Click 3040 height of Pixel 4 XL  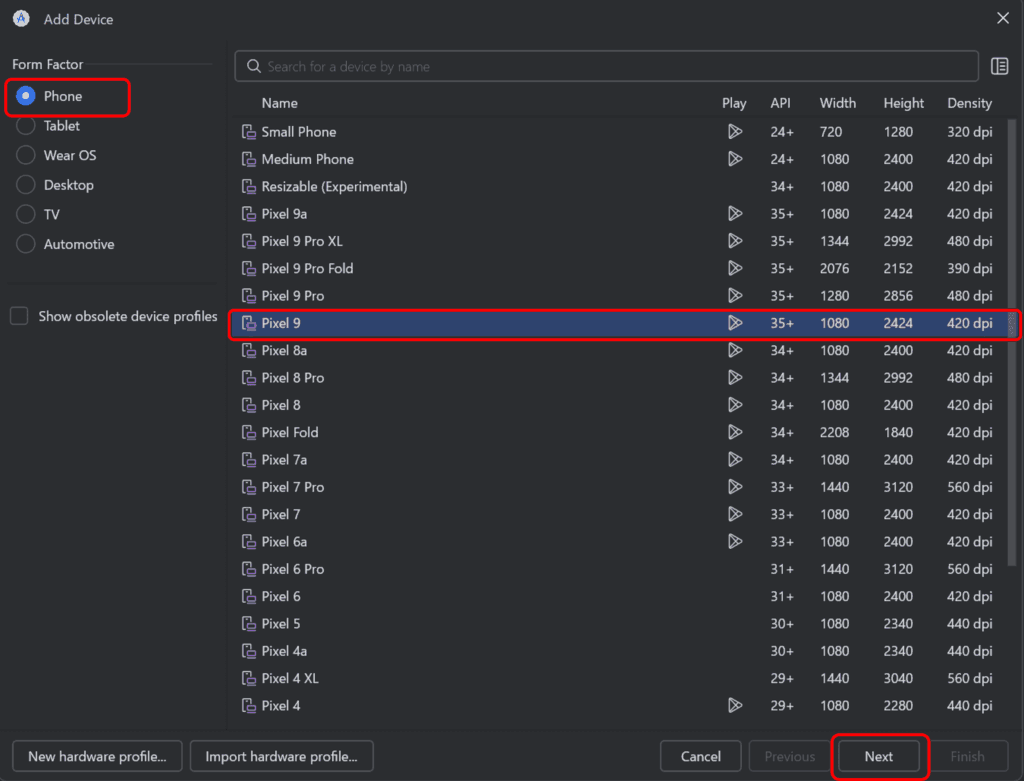[898, 678]
